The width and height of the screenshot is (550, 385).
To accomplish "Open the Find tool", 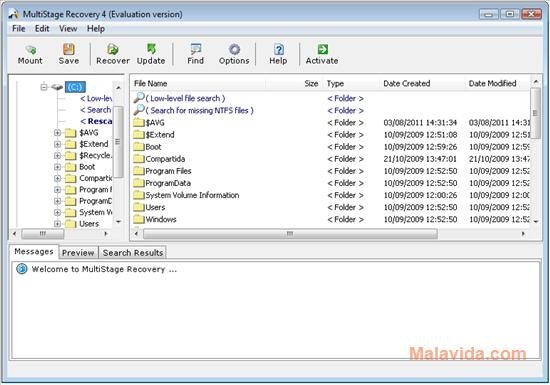I will click(195, 49).
